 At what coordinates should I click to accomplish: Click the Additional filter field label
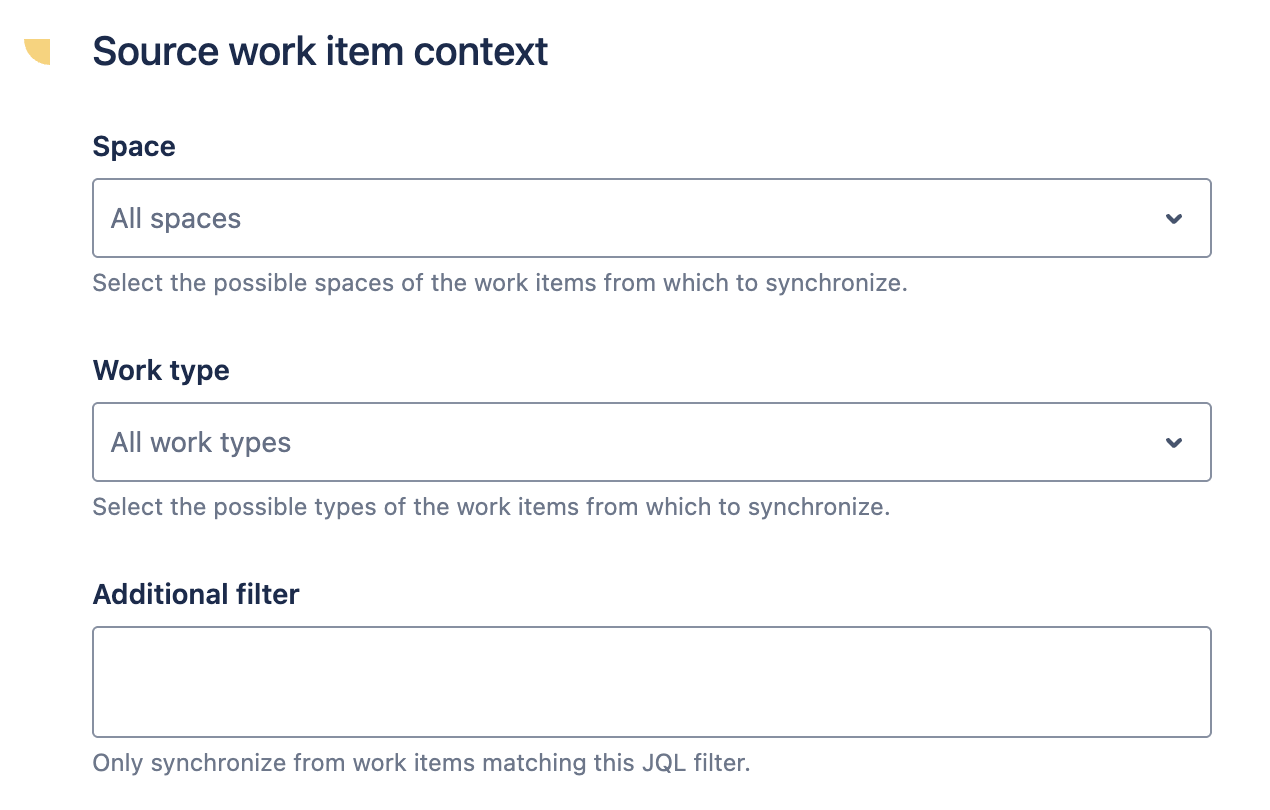[196, 595]
